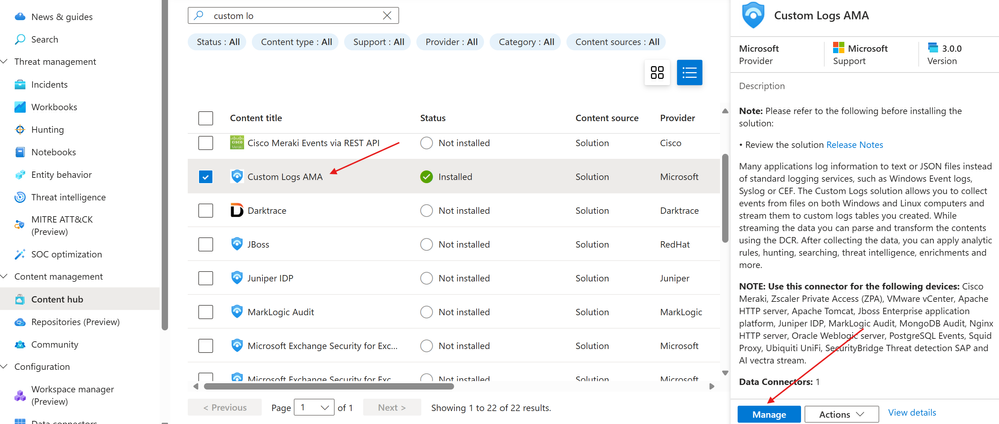The height and width of the screenshot is (424, 999).
Task: Check the MarkLogic Audit row checkbox
Action: click(205, 312)
